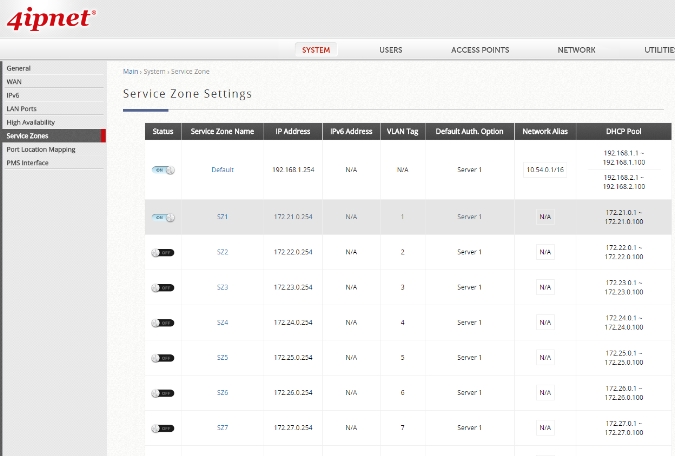This screenshot has width=675, height=456.
Task: Select General in the sidebar
Action: [18, 68]
